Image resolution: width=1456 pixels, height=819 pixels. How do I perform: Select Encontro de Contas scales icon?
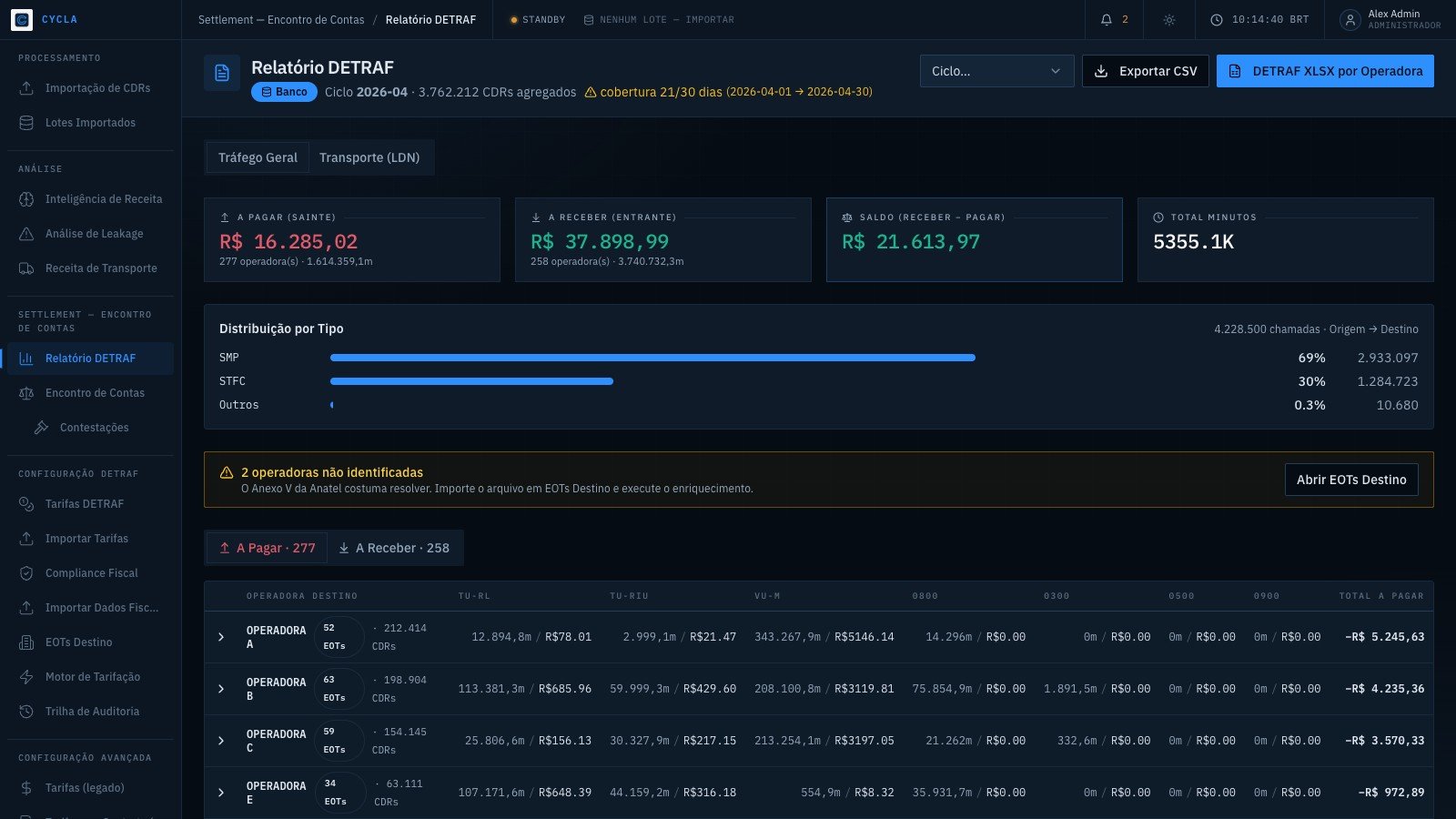coord(26,393)
